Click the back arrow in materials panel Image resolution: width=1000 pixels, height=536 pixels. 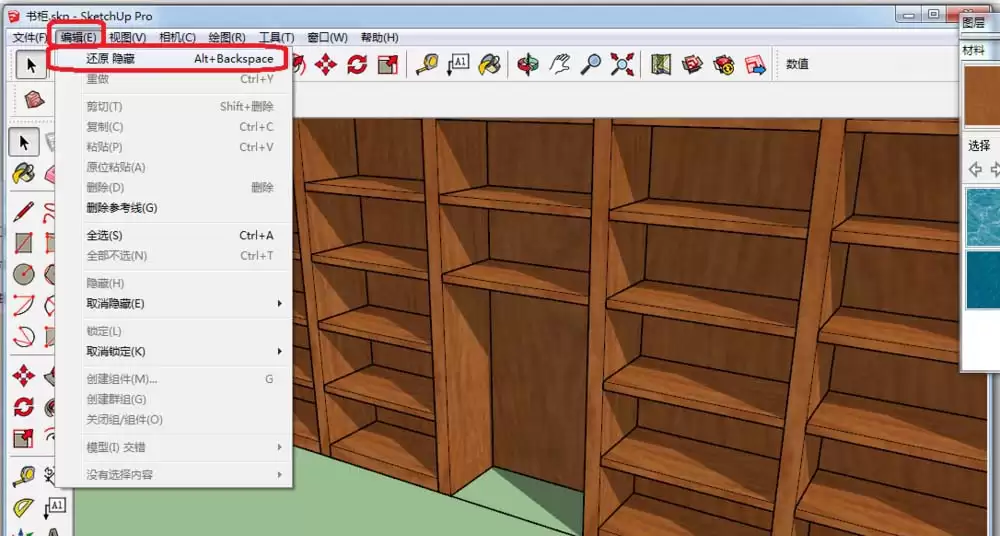(x=974, y=170)
